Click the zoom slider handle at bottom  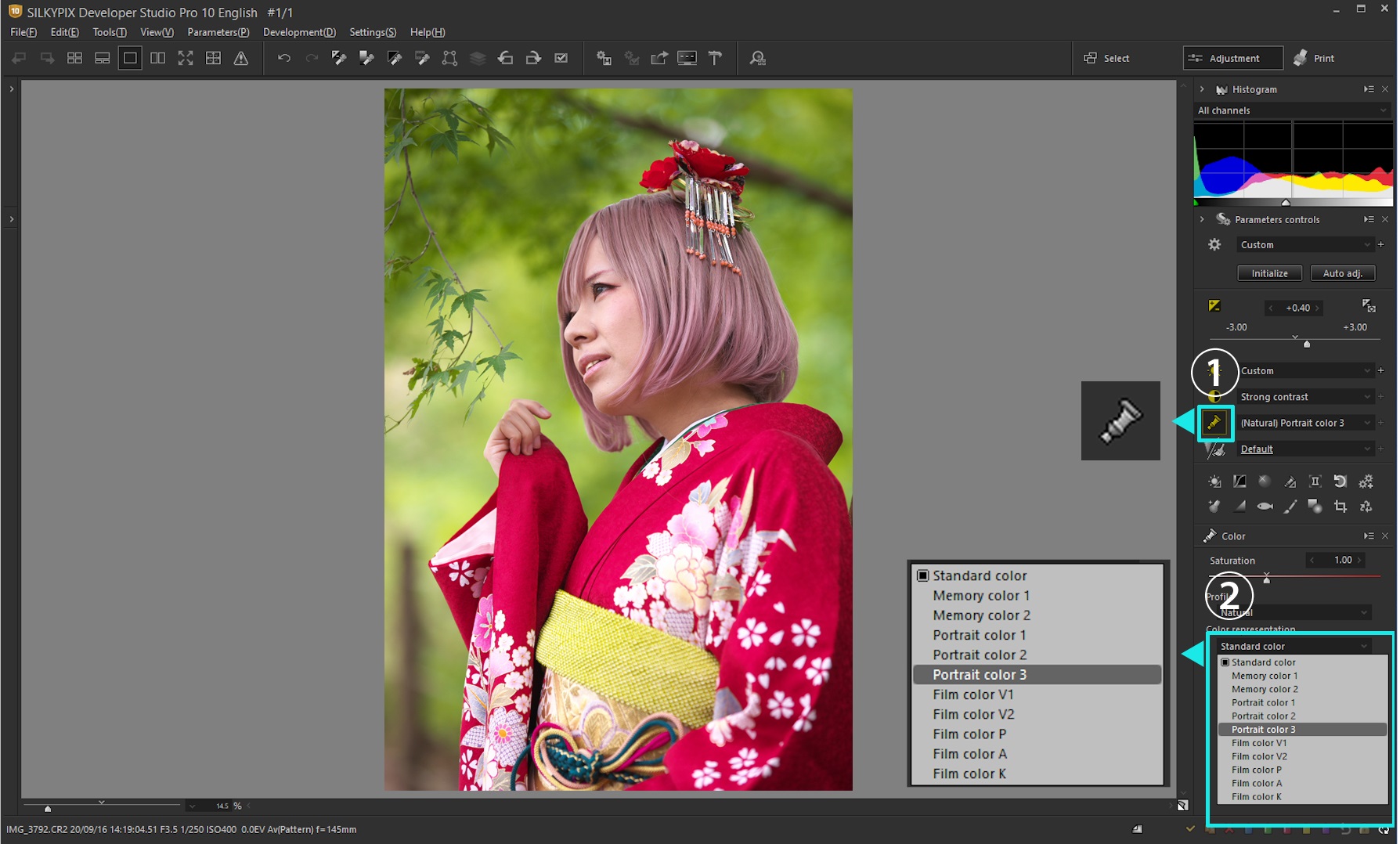(48, 808)
